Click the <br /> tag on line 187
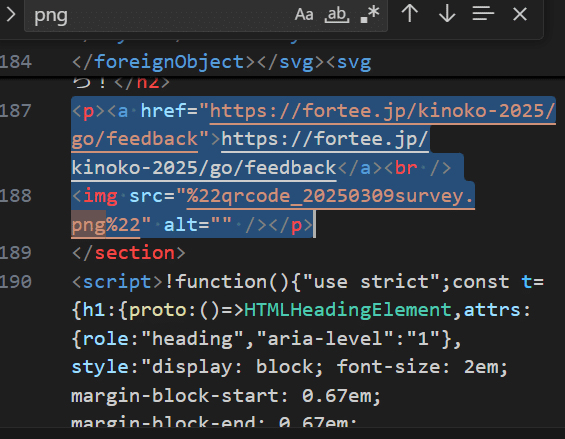Viewport: 565px width, 439px height. click(x=418, y=168)
